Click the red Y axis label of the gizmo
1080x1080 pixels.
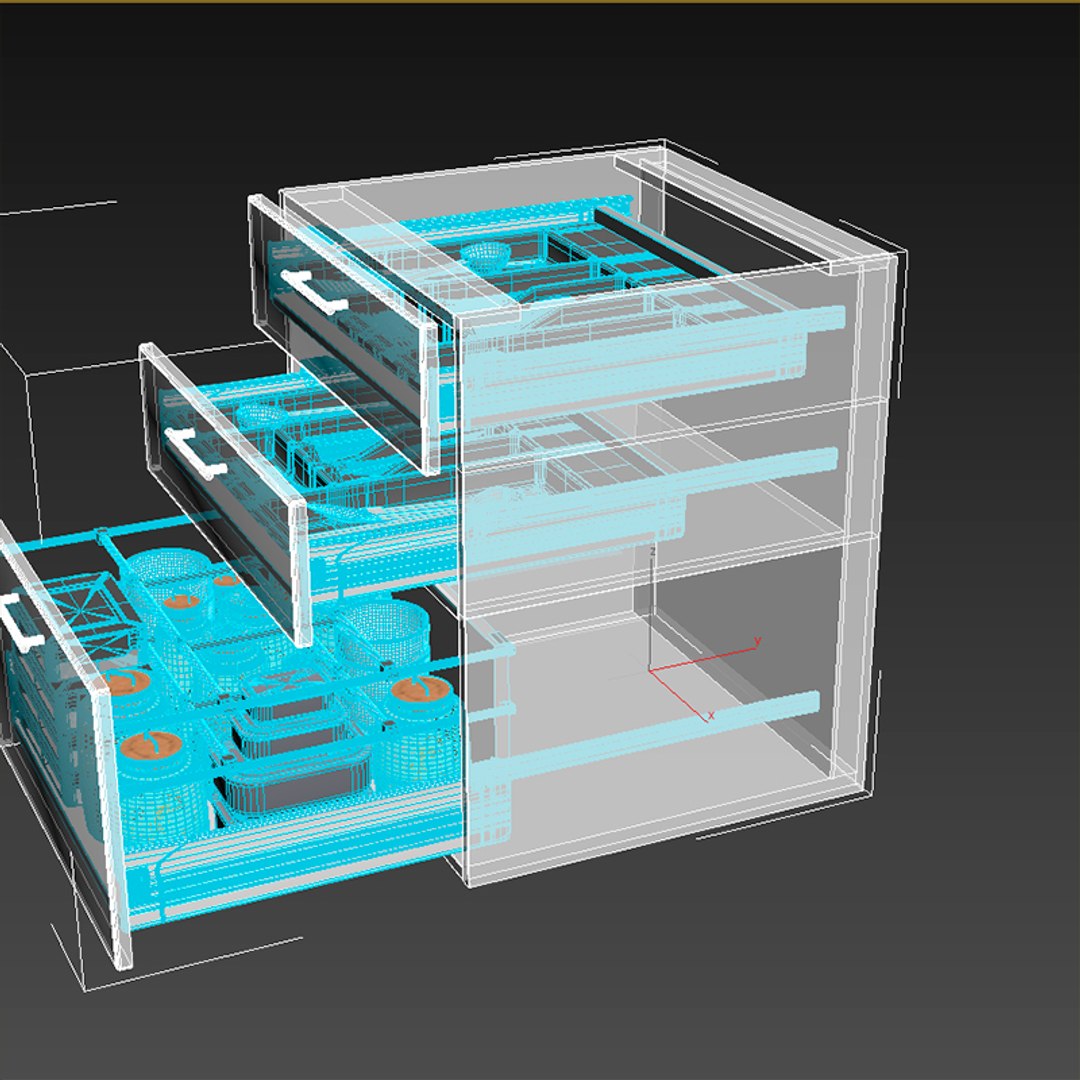click(757, 641)
